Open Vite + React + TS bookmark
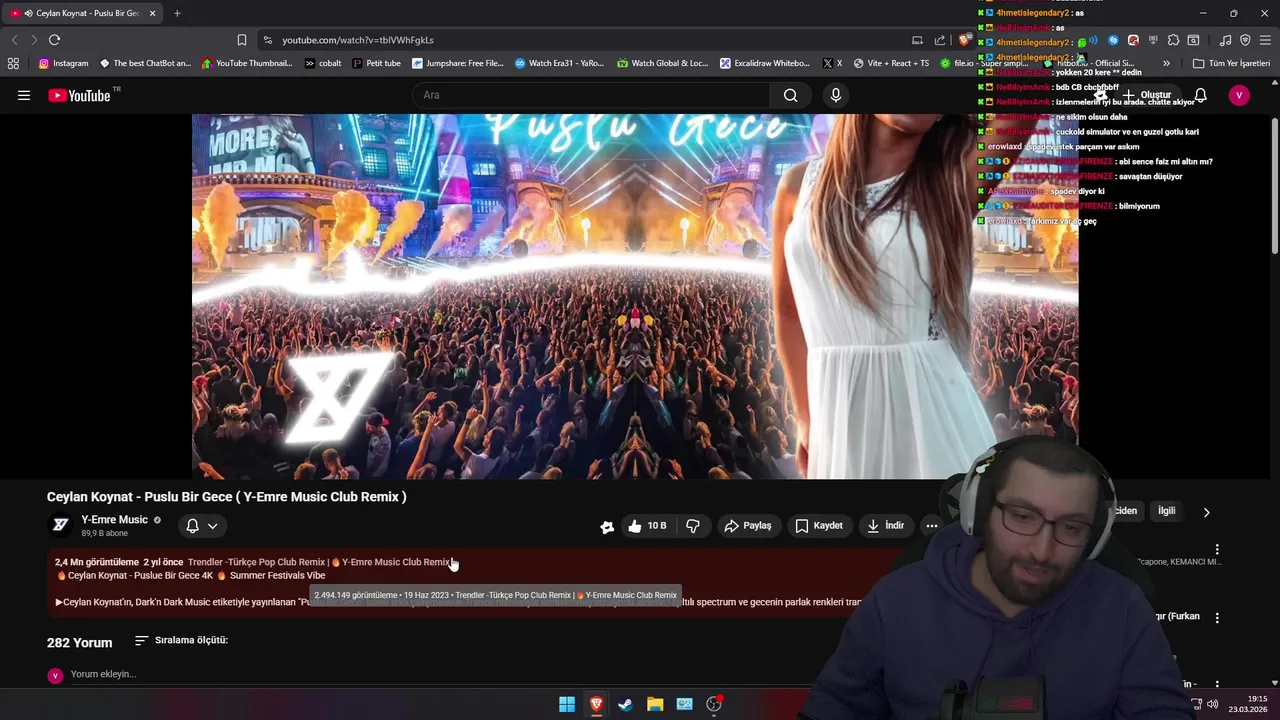1280x720 pixels. pos(891,63)
